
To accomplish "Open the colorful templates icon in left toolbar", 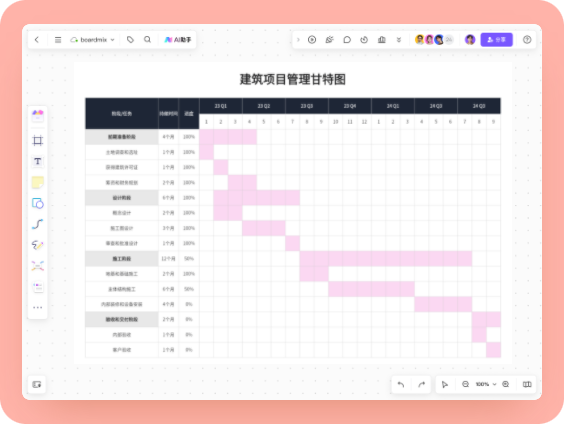I will tap(37, 116).
